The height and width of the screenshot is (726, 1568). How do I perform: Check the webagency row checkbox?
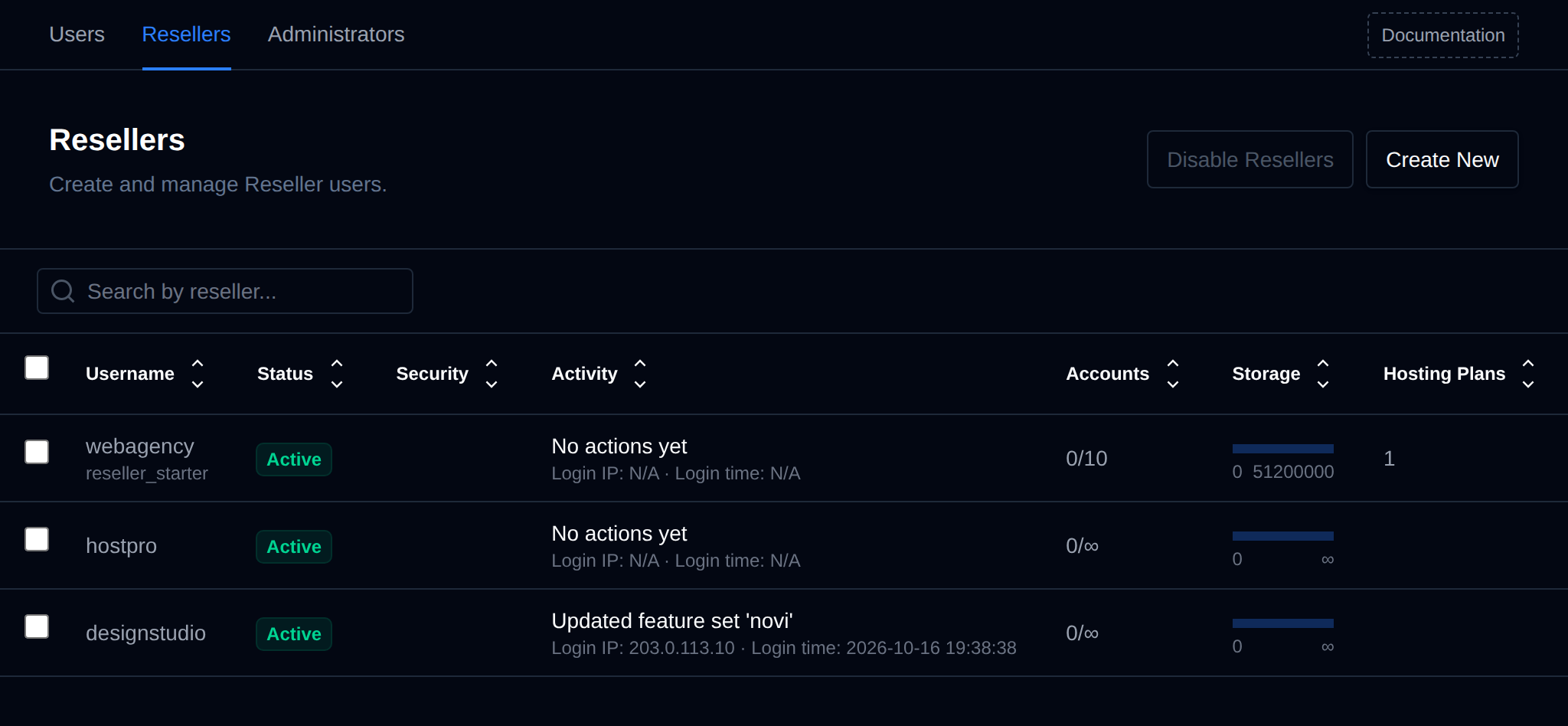coord(37,452)
